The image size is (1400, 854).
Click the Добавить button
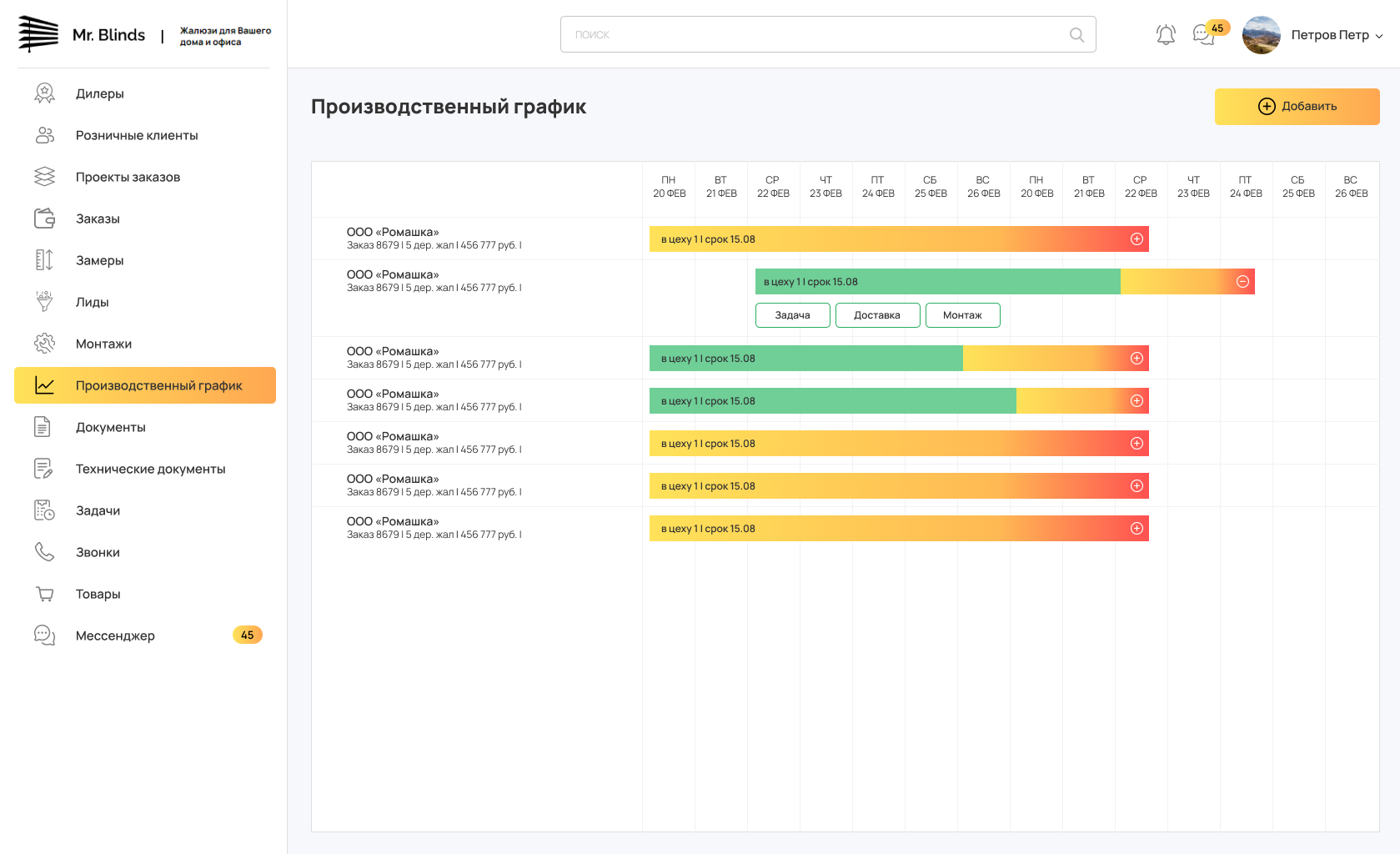[1297, 107]
